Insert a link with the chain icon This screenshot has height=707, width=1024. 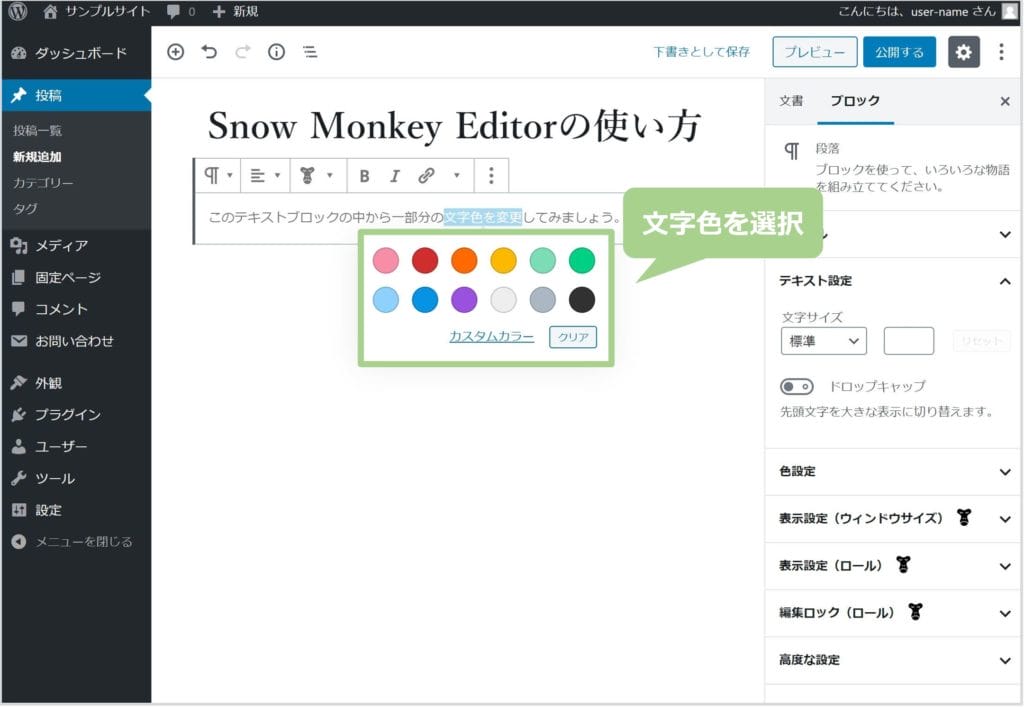(x=426, y=175)
